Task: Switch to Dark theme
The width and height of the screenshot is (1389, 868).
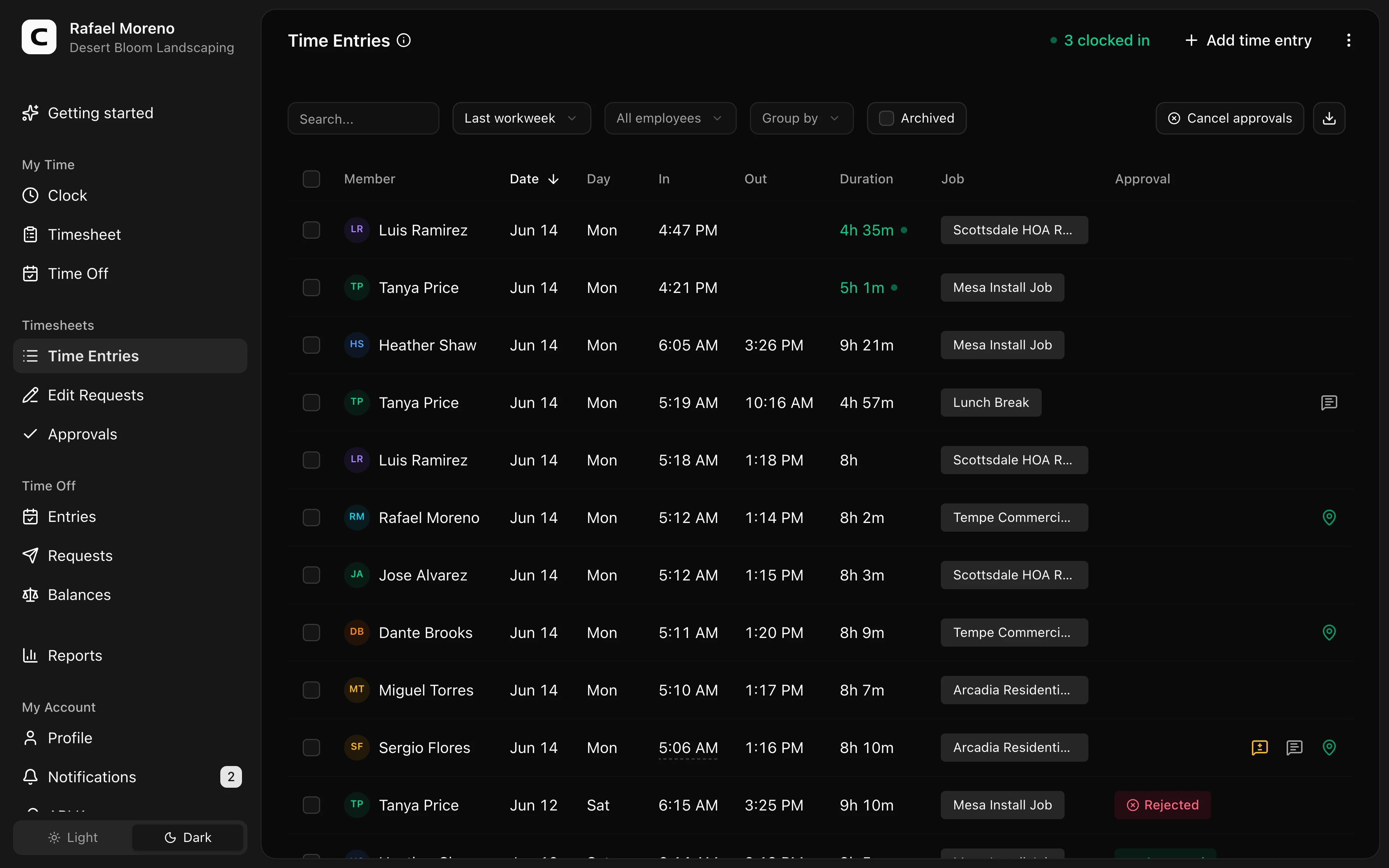Action: [188, 838]
